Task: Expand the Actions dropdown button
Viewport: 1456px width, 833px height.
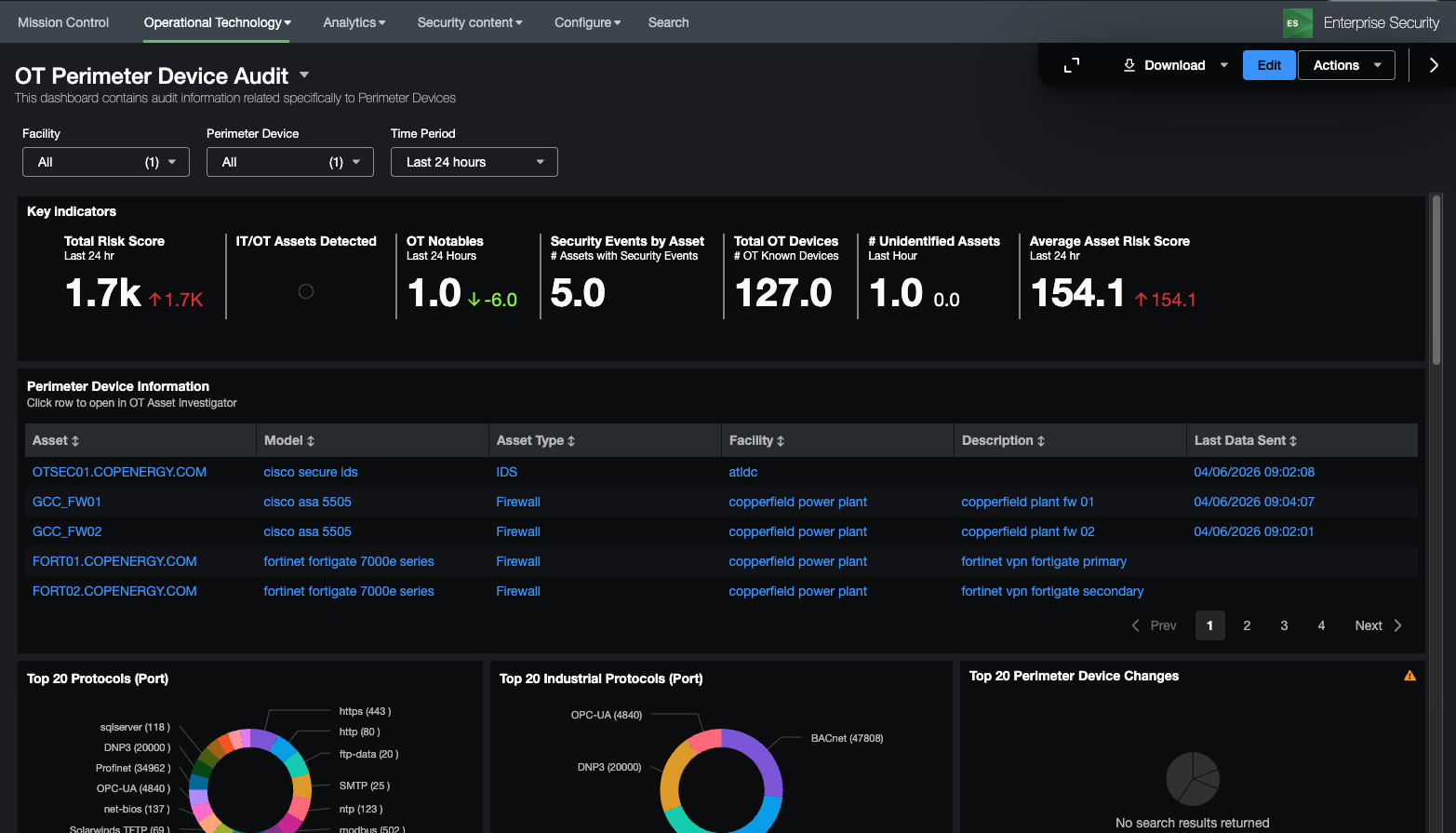Action: click(x=1346, y=65)
